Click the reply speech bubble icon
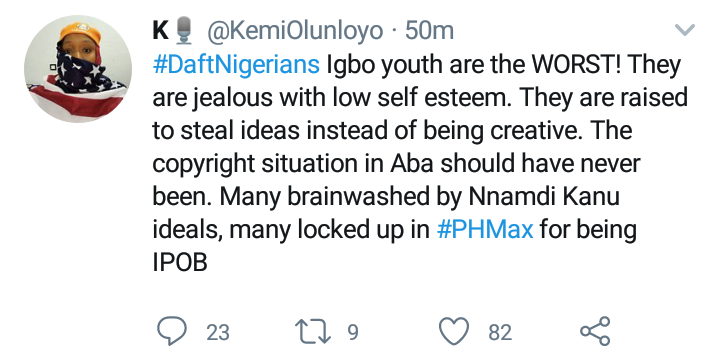Screen dimensions: 720x361 coord(172,331)
